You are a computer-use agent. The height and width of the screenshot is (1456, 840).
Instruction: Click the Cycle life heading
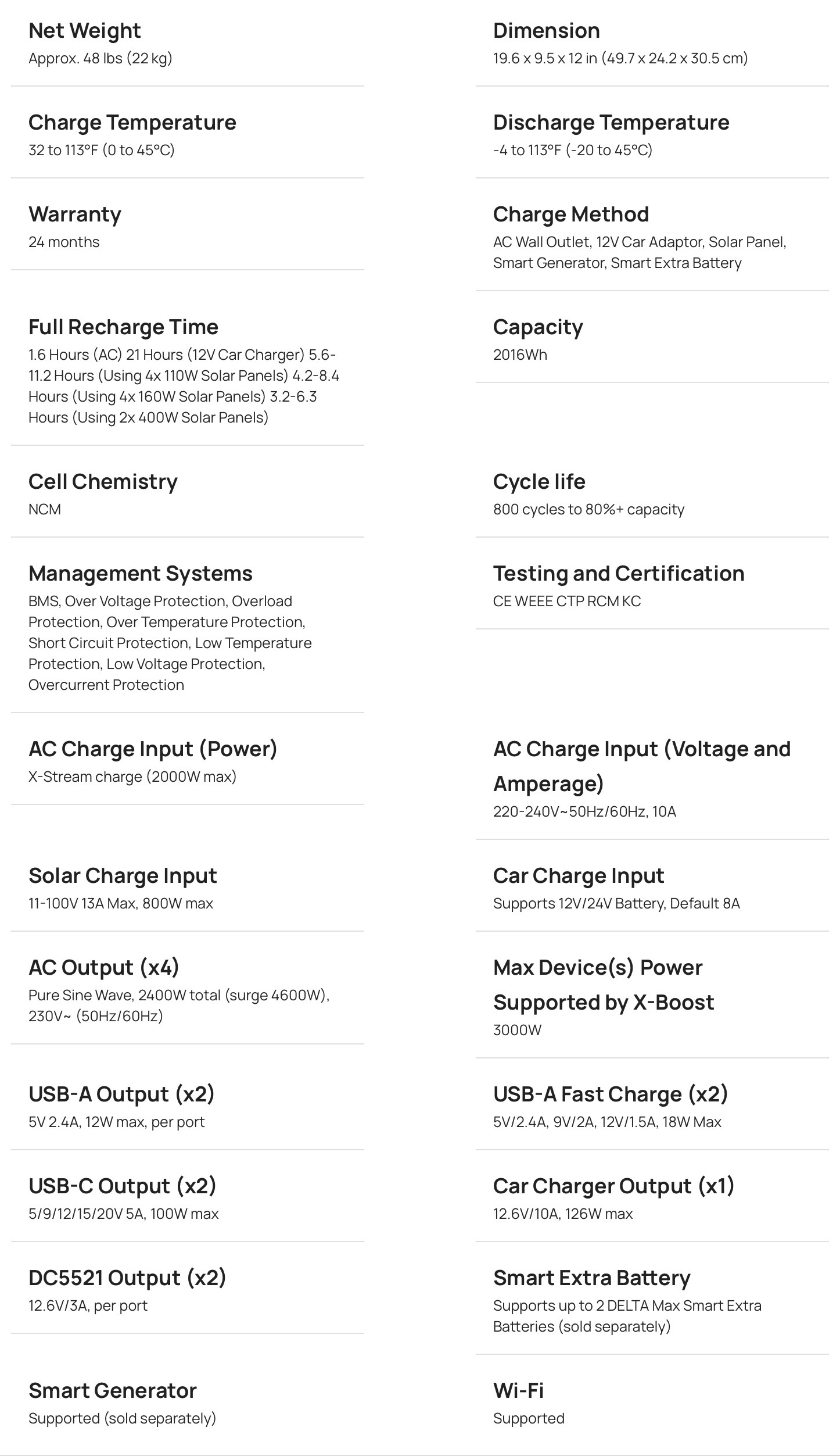[539, 482]
